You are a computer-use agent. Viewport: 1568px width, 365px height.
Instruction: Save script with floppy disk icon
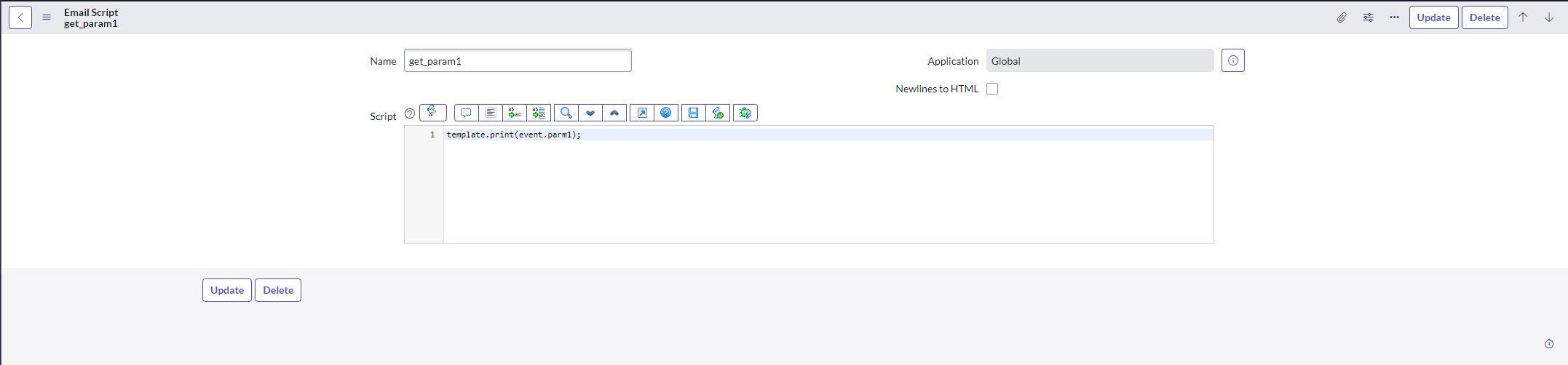tap(693, 113)
